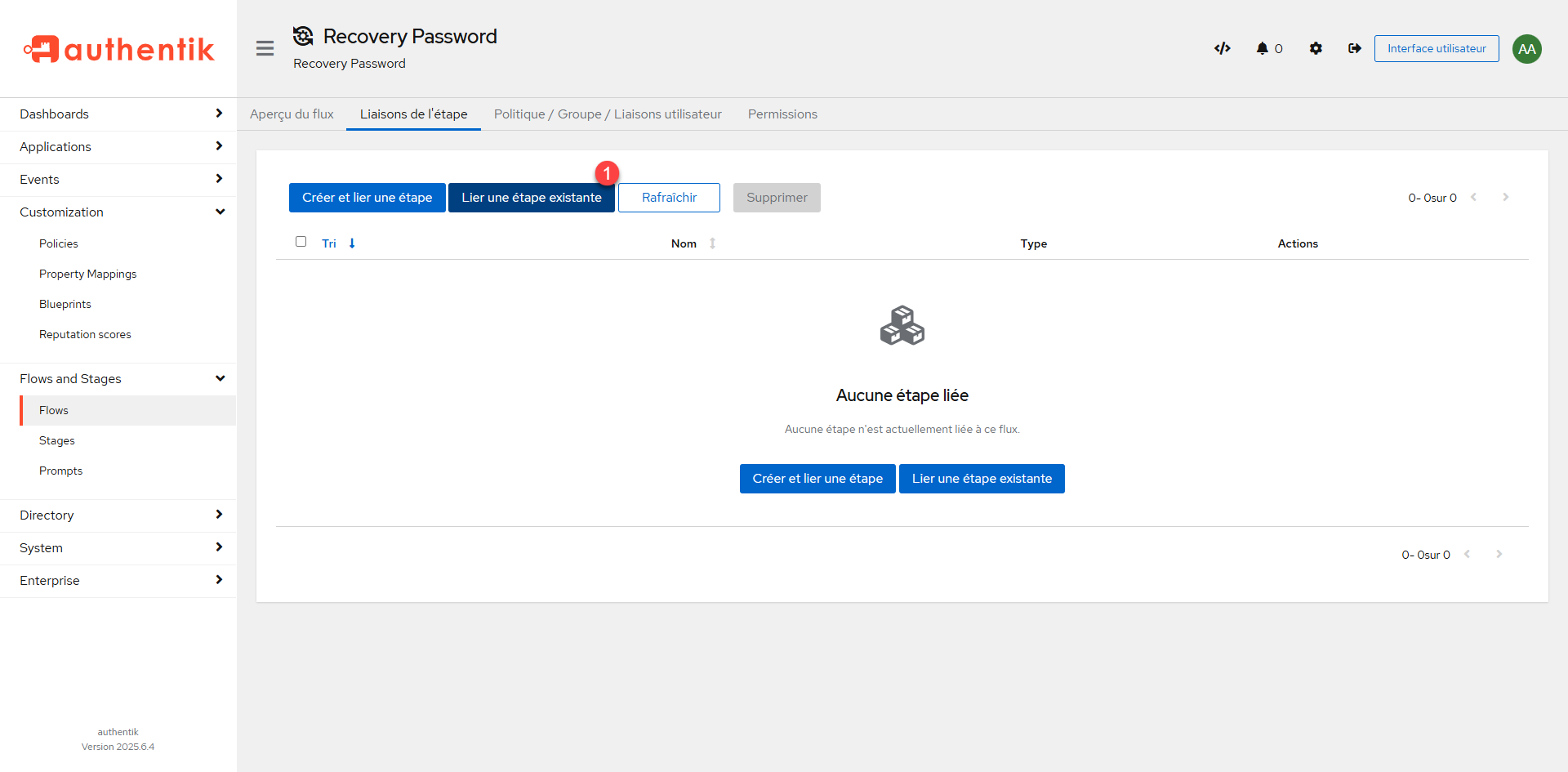Toggle the hamburger sidebar menu
Screen dimensions: 1568x772
click(265, 48)
